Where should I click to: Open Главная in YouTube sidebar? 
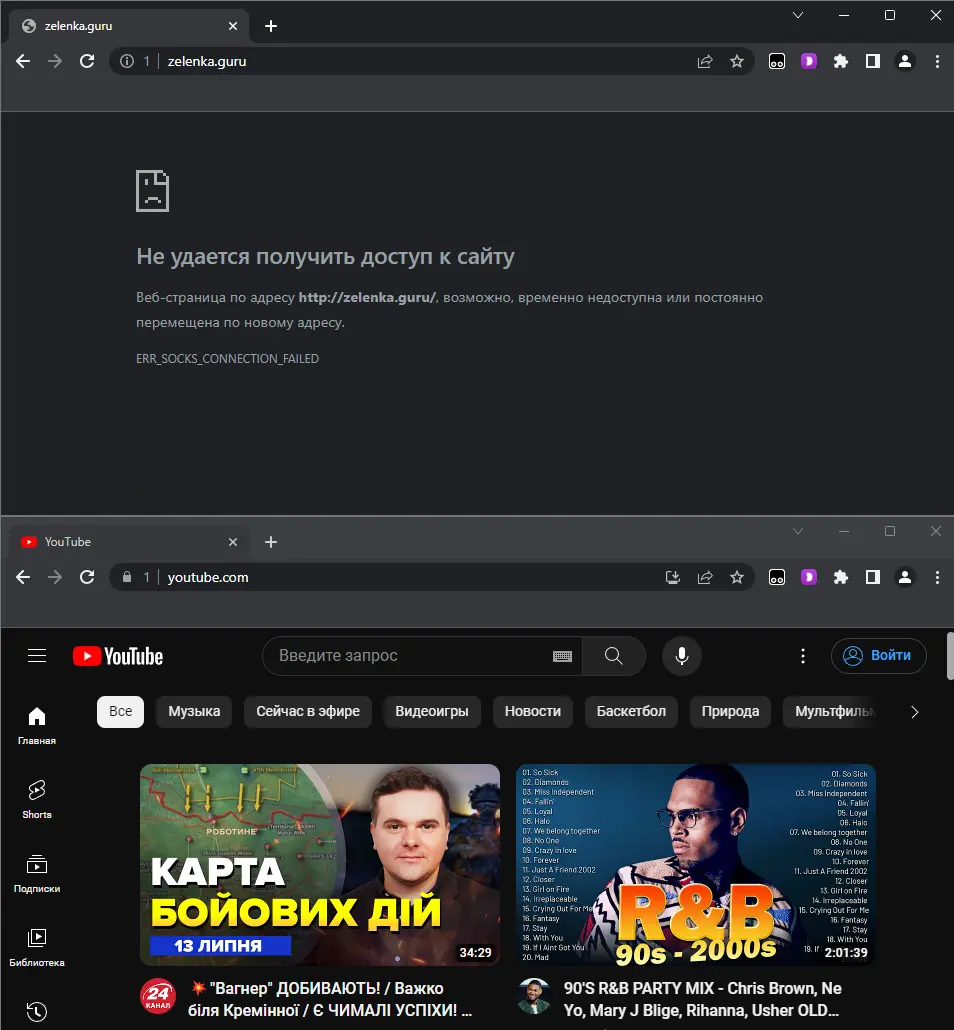37,726
